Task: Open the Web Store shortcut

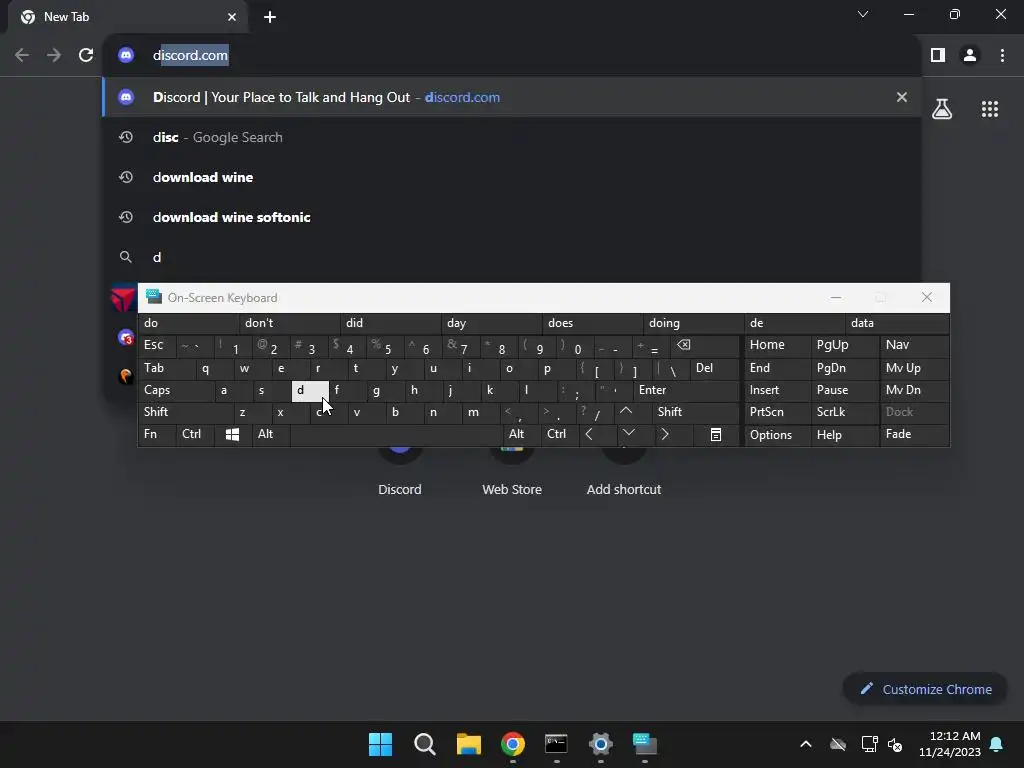Action: tap(512, 472)
